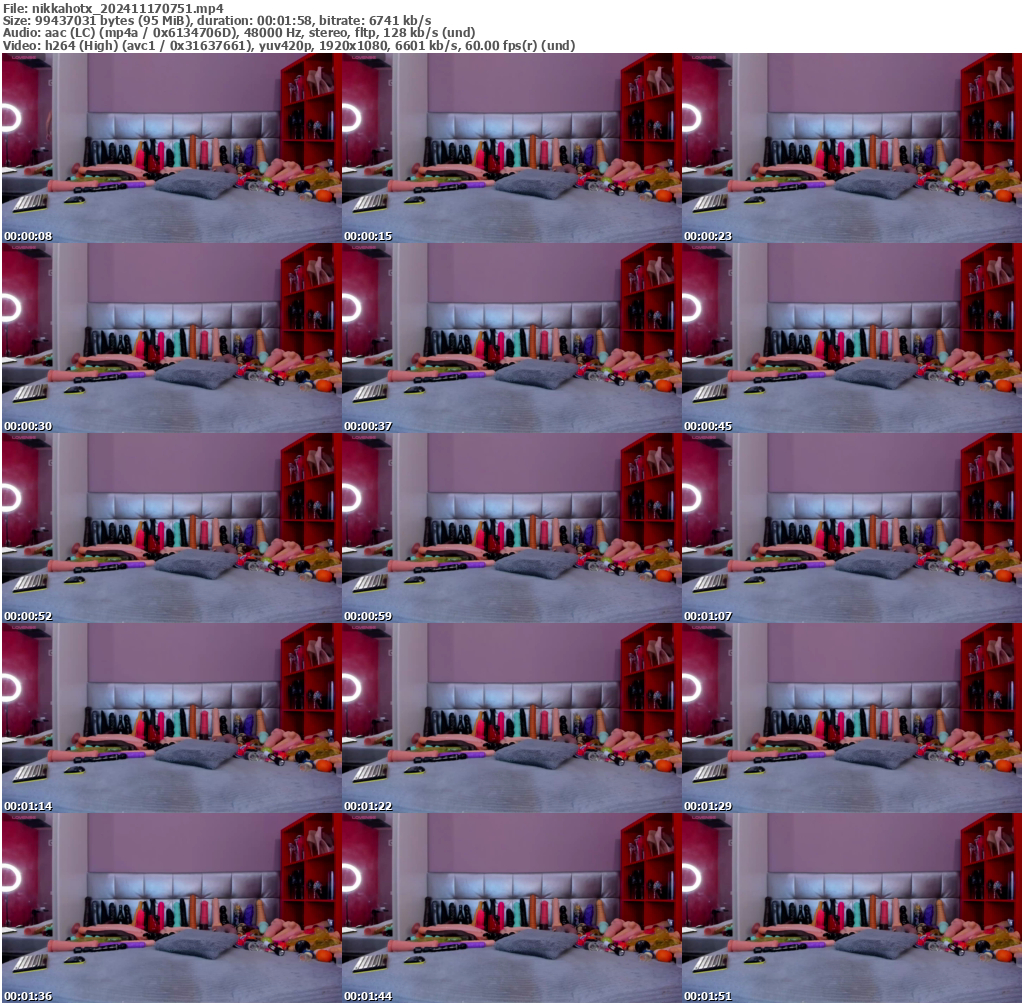
Task: Open the frame marked 00:01:22
Action: tap(511, 718)
